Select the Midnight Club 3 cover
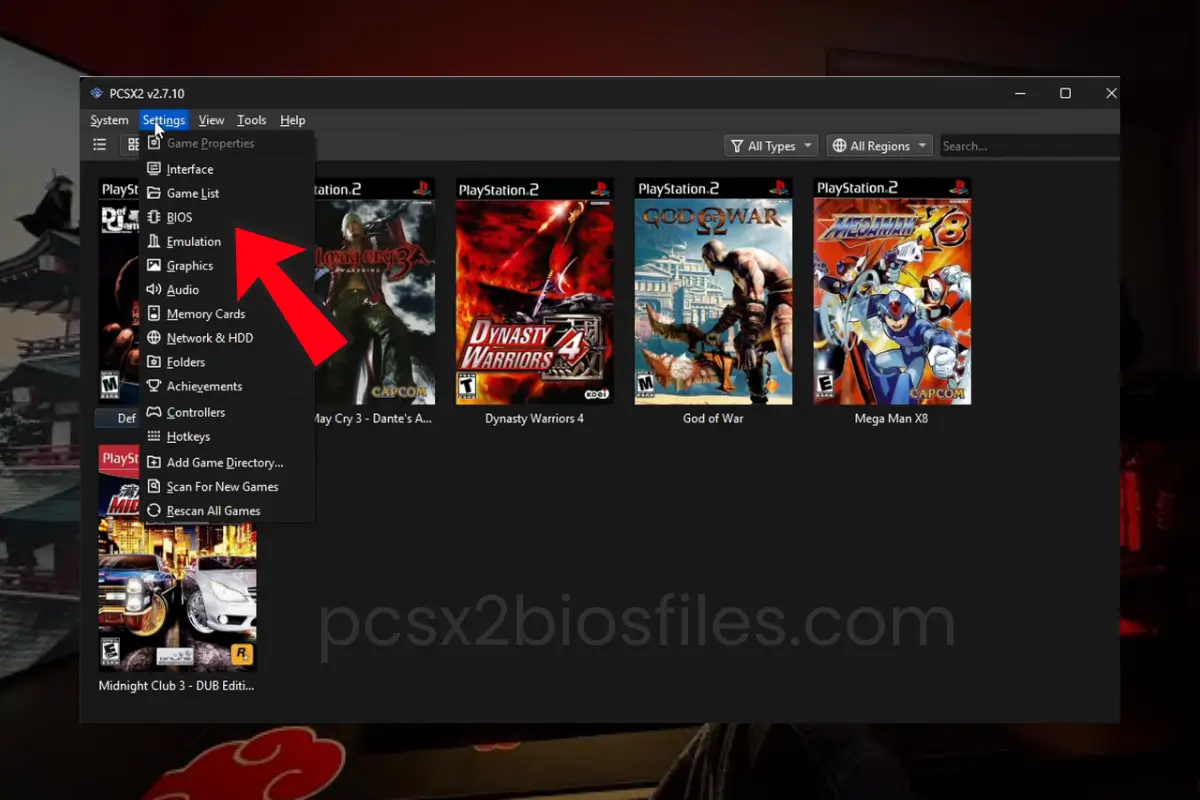1200x800 pixels. pos(177,558)
